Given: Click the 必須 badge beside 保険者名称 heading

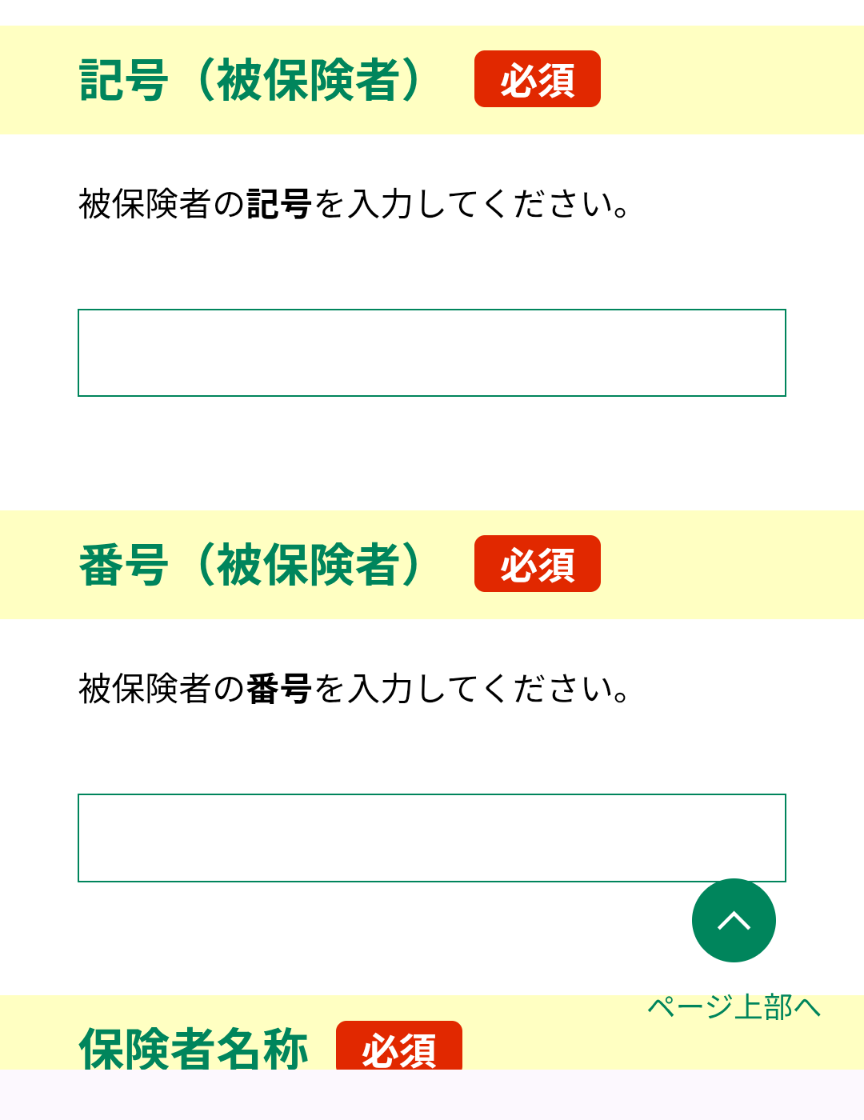Looking at the screenshot, I should 399,1048.
